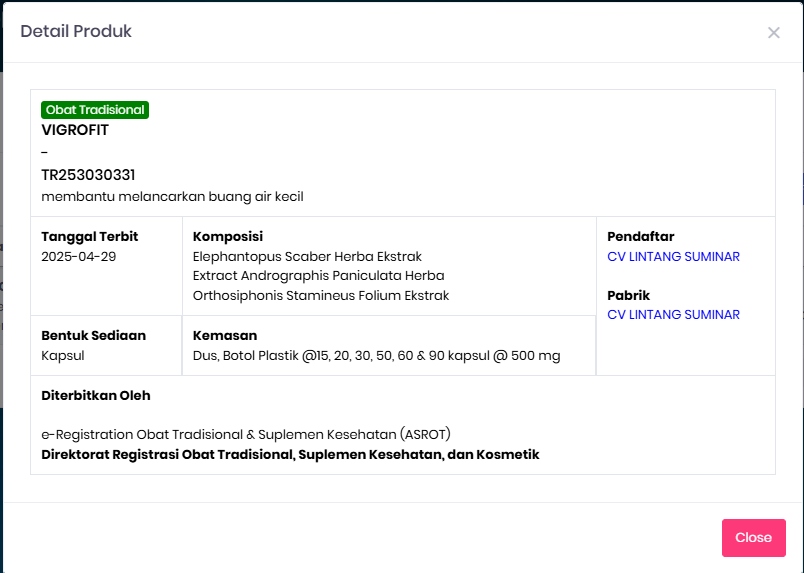
Task: Click the green Obat Tradisional badge
Action: (x=95, y=110)
